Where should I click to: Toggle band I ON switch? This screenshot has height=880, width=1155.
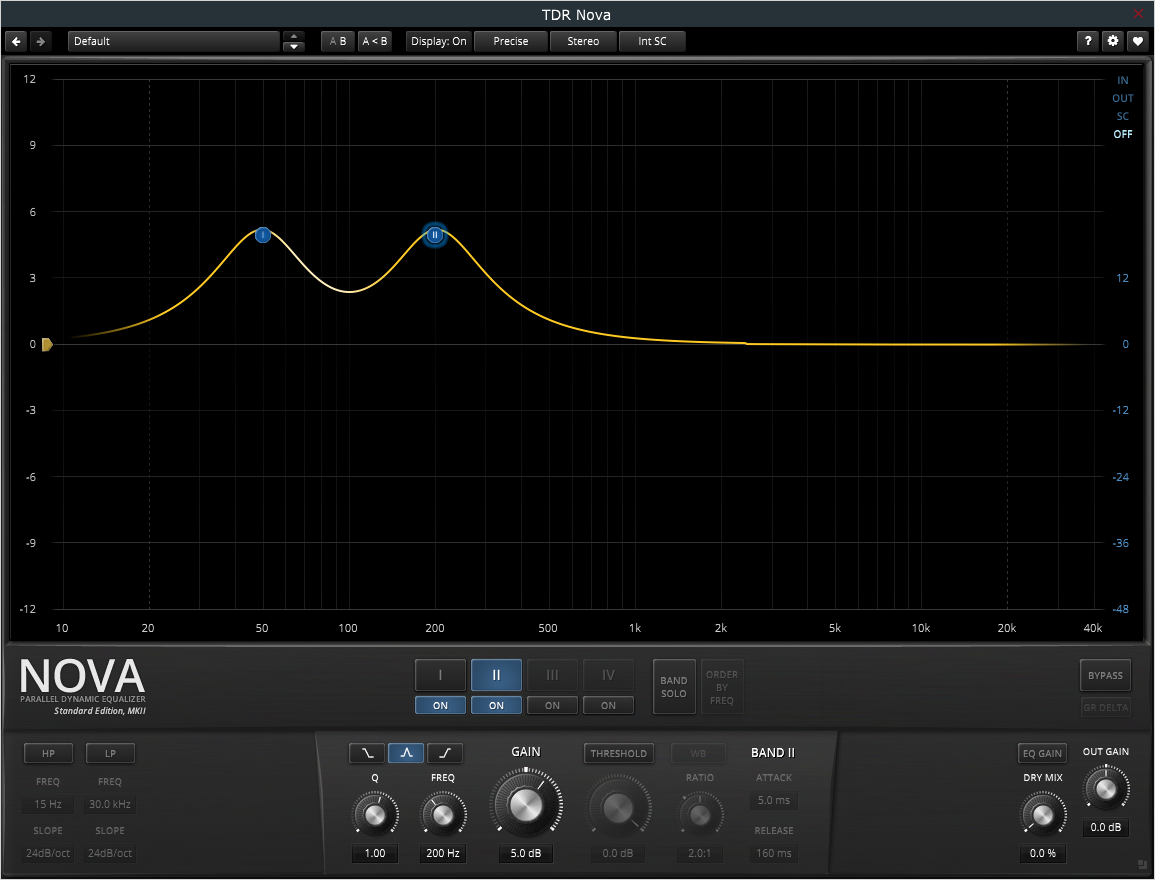click(x=440, y=705)
